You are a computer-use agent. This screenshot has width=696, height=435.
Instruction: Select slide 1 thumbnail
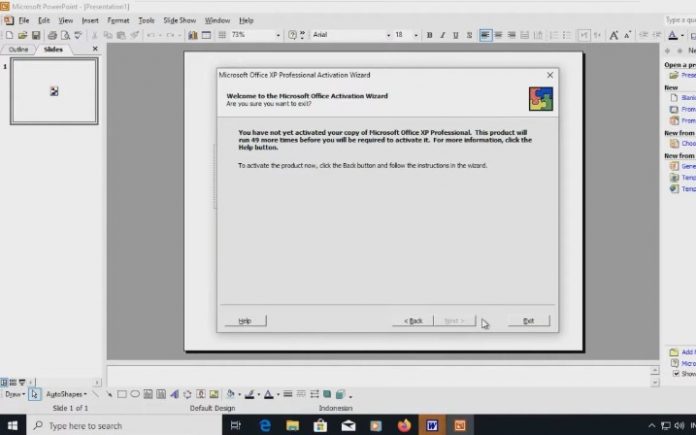point(54,91)
